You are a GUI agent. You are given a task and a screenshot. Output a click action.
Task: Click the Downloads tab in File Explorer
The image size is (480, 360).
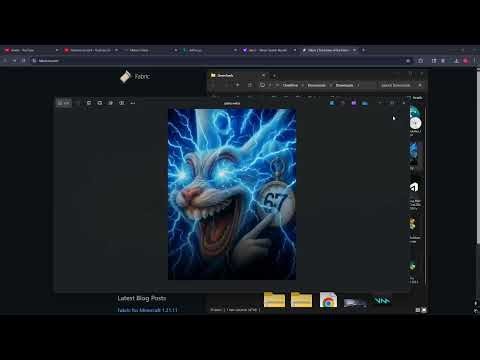(x=238, y=76)
